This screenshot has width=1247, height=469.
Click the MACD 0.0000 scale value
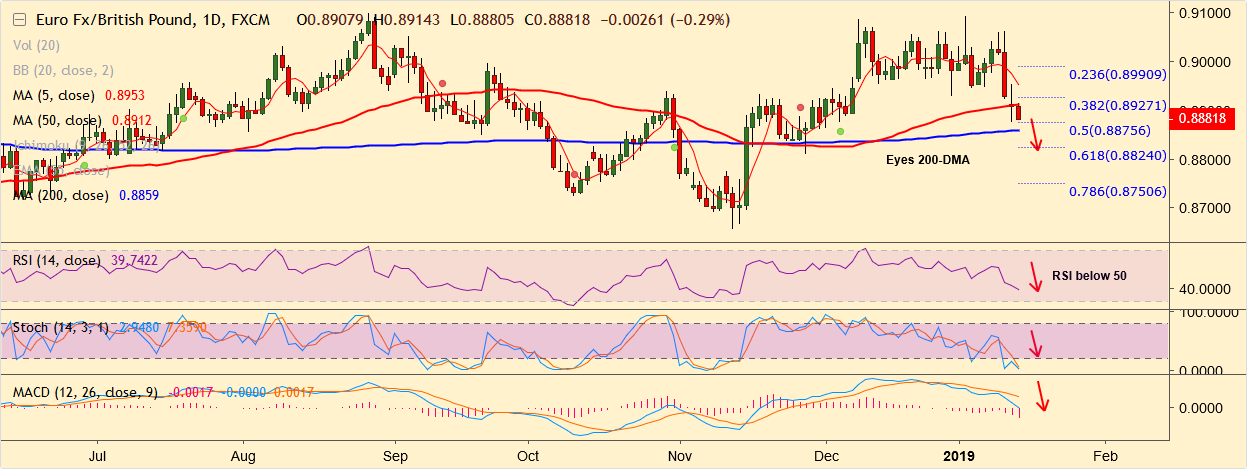[1201, 408]
